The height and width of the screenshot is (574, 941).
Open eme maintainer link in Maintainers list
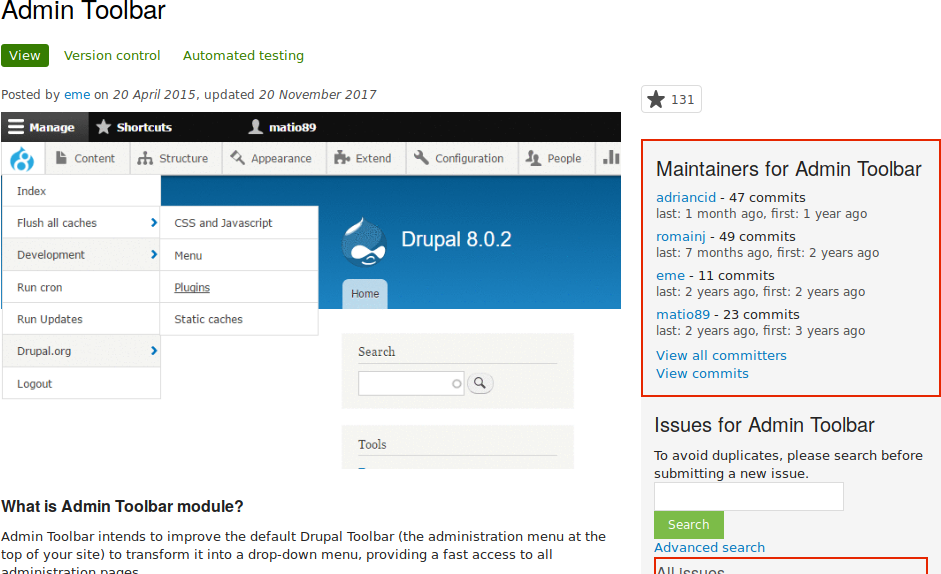670,275
